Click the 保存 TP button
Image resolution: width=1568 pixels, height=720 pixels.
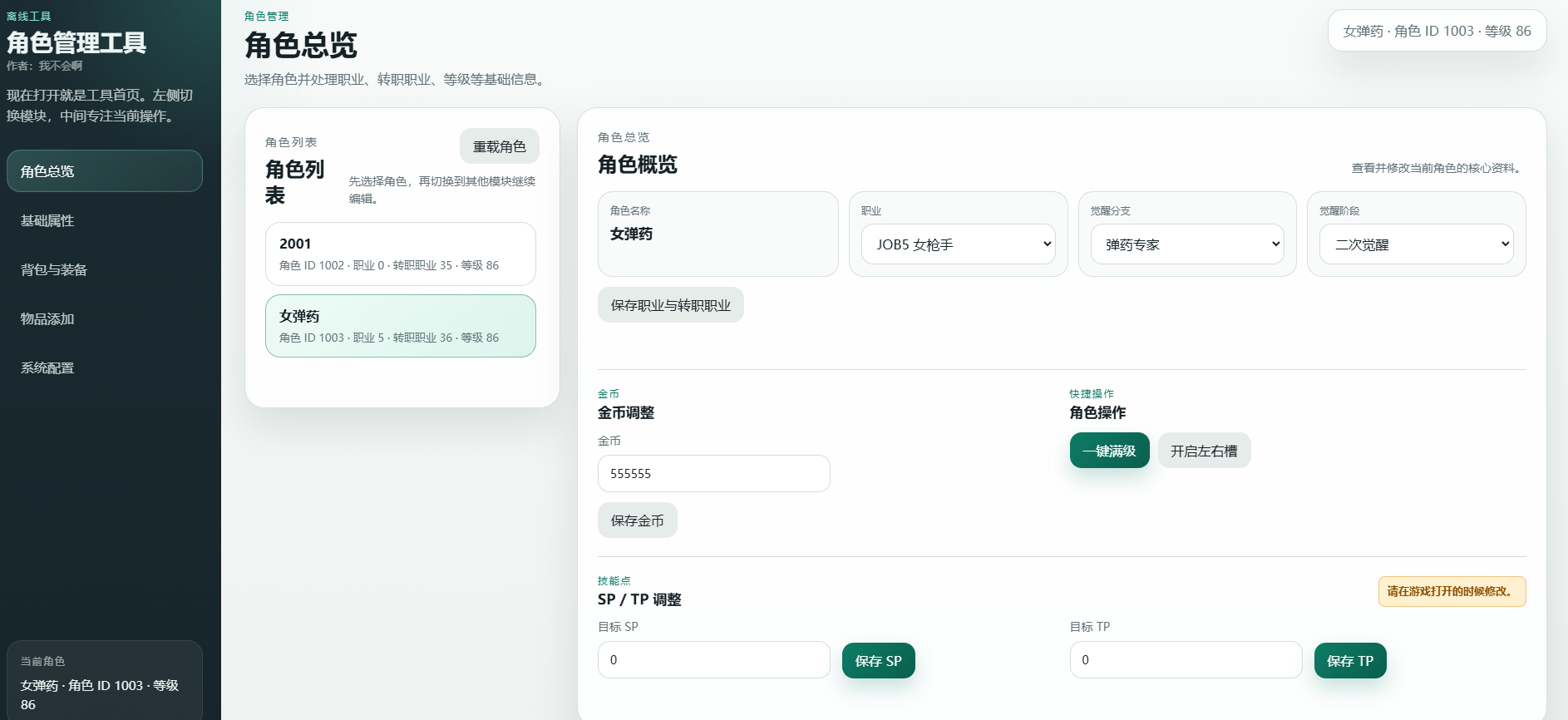coord(1350,661)
